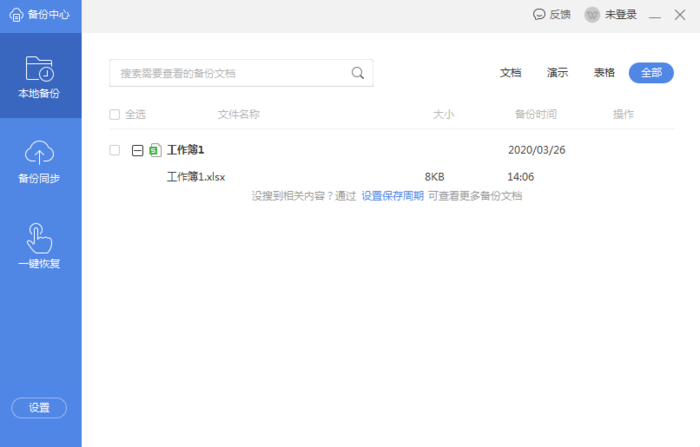Open 一键恢复 from the sidebar

click(39, 246)
